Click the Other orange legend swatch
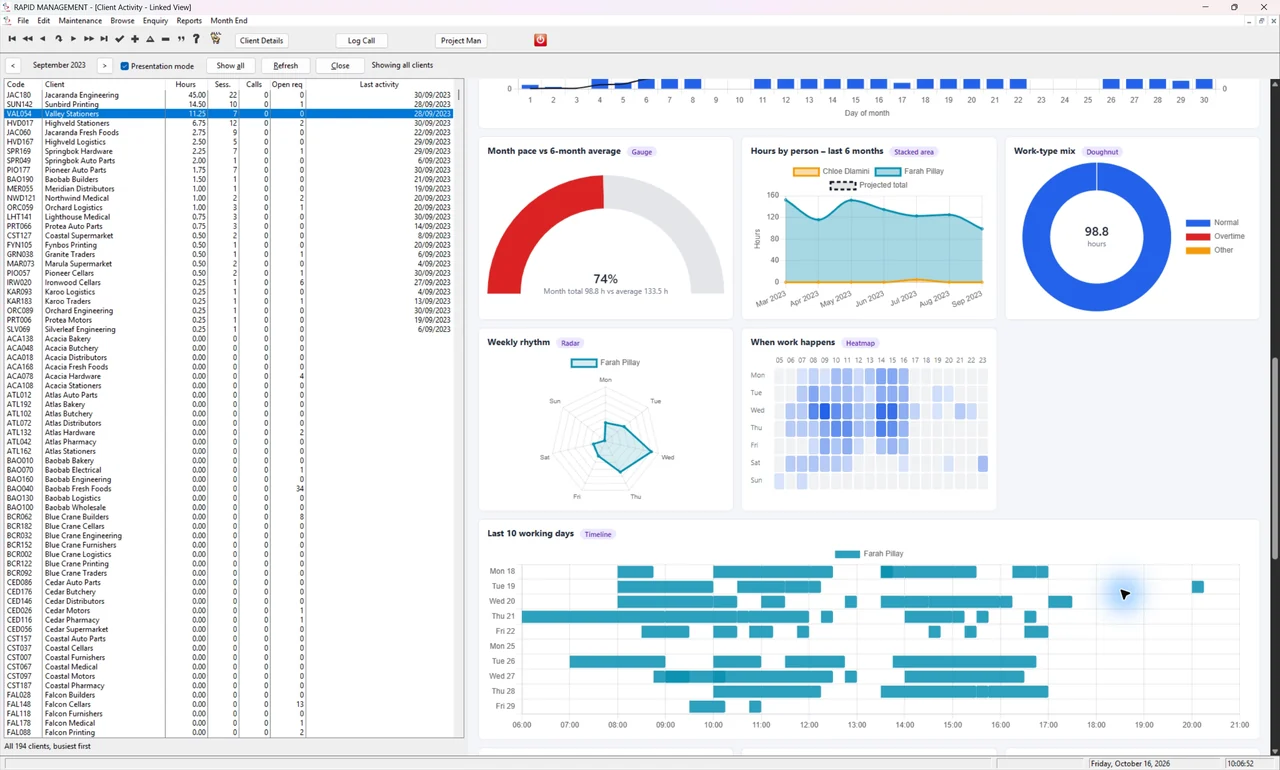Viewport: 1280px width, 770px height. tap(1197, 250)
